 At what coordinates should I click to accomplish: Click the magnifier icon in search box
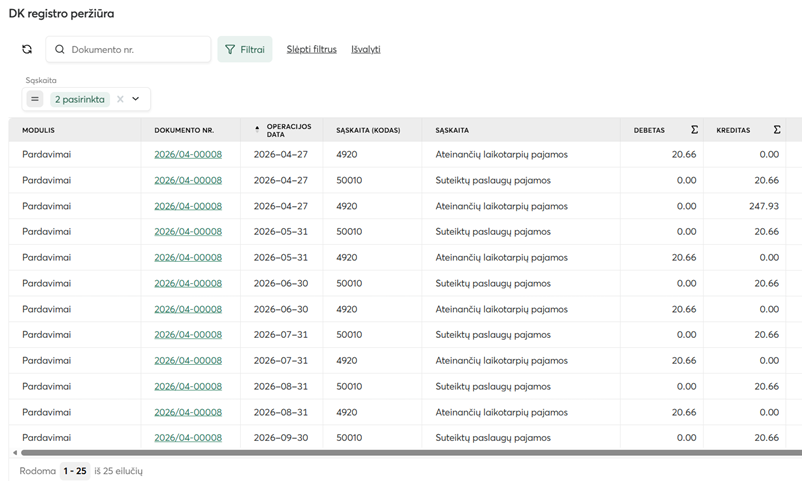click(x=60, y=49)
